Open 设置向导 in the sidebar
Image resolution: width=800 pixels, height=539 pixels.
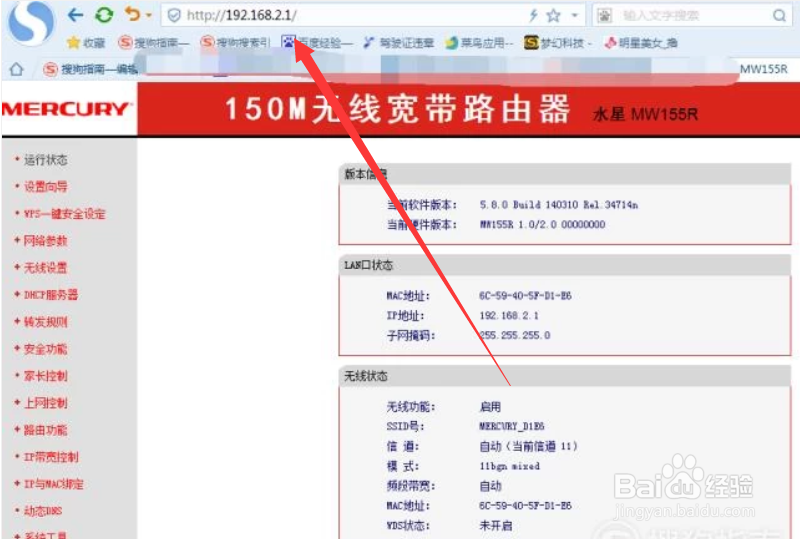pos(45,187)
